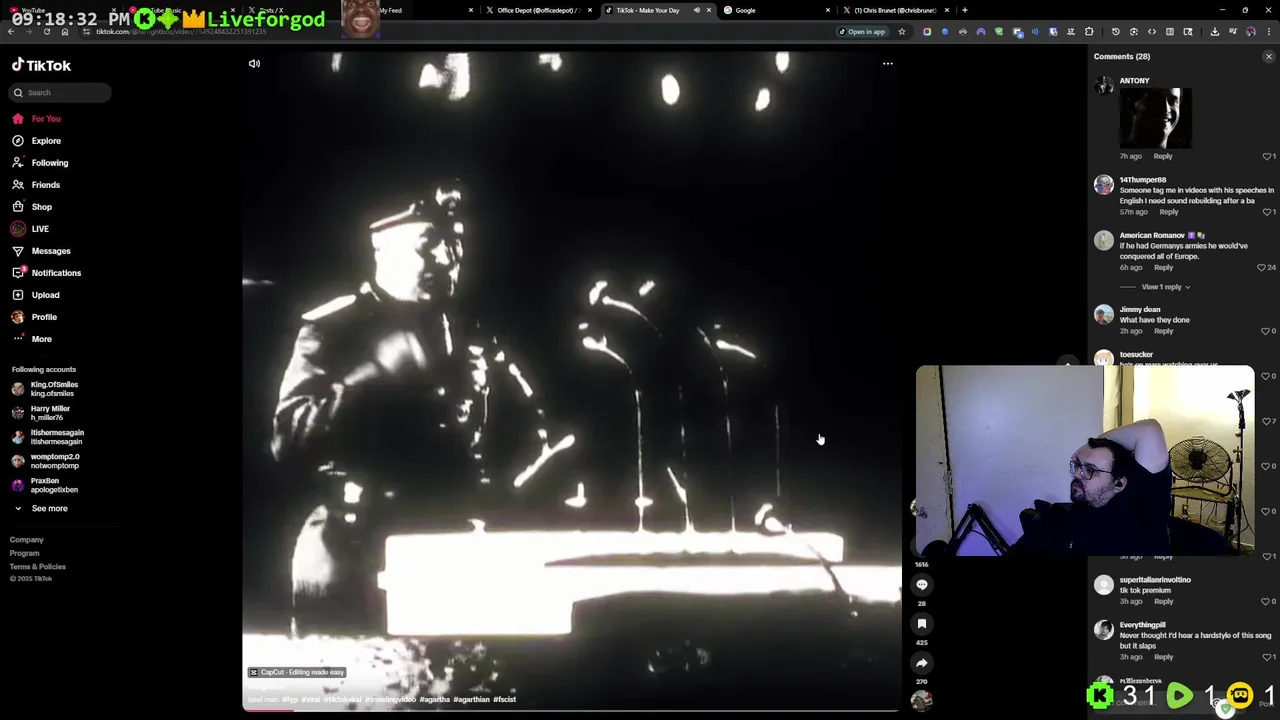Viewport: 1280px width, 720px height.
Task: Like ANTONY's comment
Action: tap(1267, 156)
